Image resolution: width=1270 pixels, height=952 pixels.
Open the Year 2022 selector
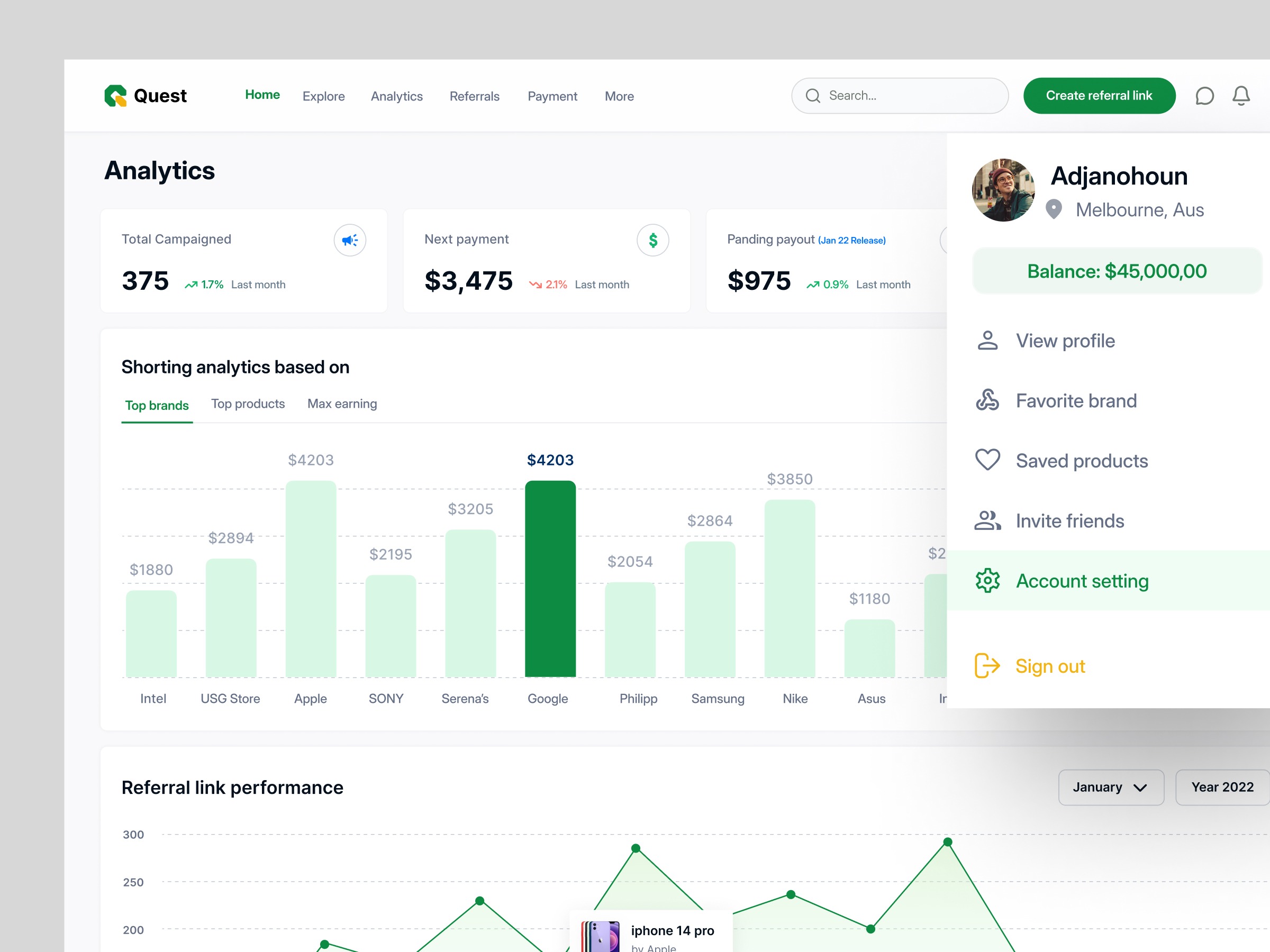tap(1222, 788)
